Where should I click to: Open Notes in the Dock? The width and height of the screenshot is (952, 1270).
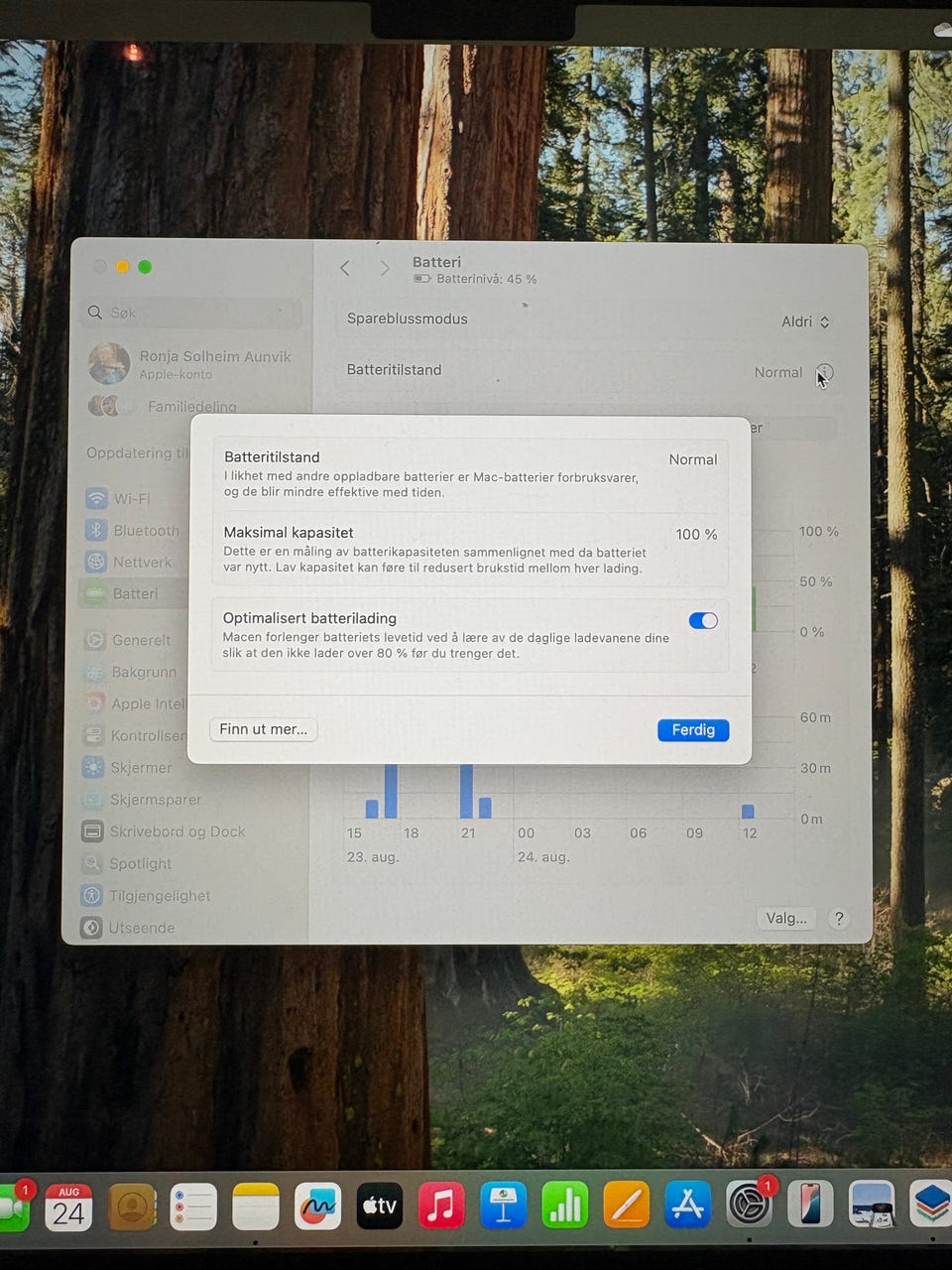coord(256,1206)
